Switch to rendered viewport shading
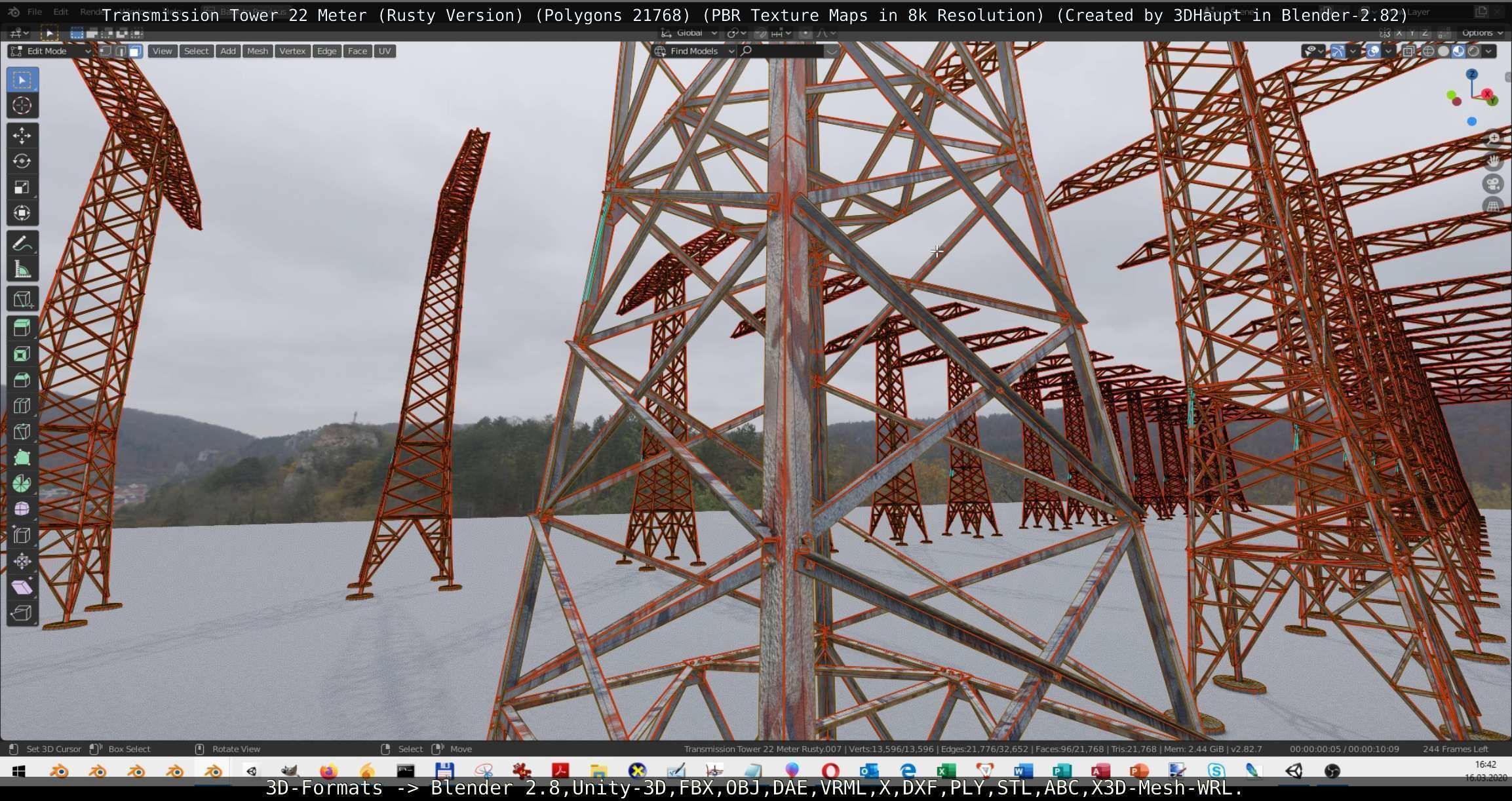The image size is (1512, 801). [x=1474, y=51]
